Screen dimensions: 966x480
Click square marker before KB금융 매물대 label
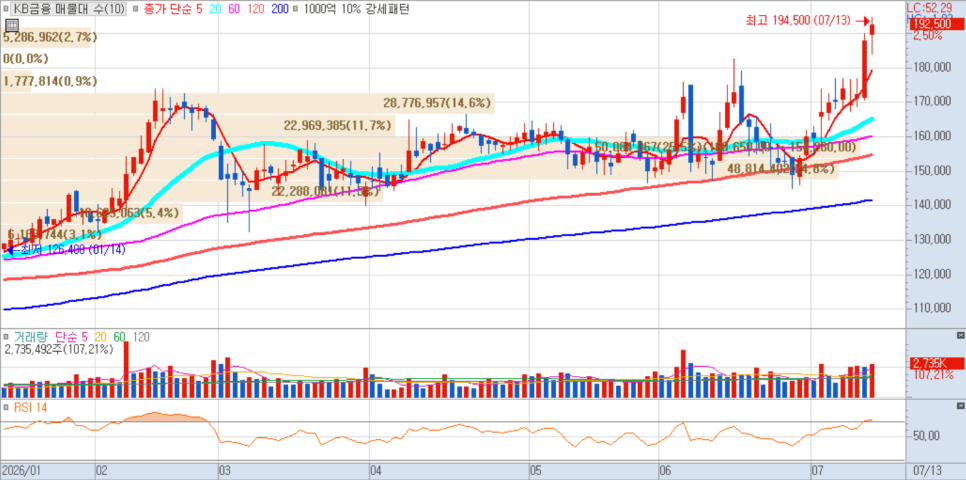pos(6,9)
